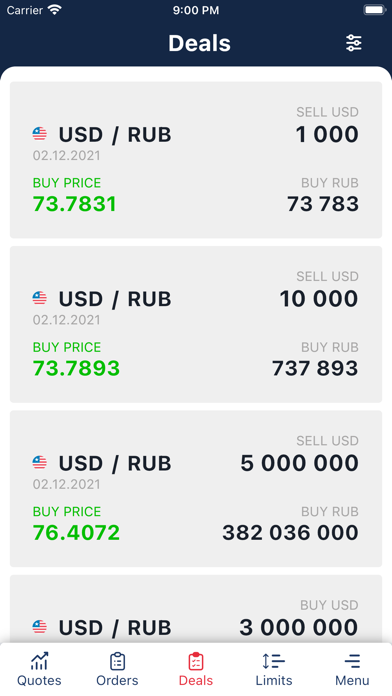Open the deal with buy price 73.7893

pos(196,324)
